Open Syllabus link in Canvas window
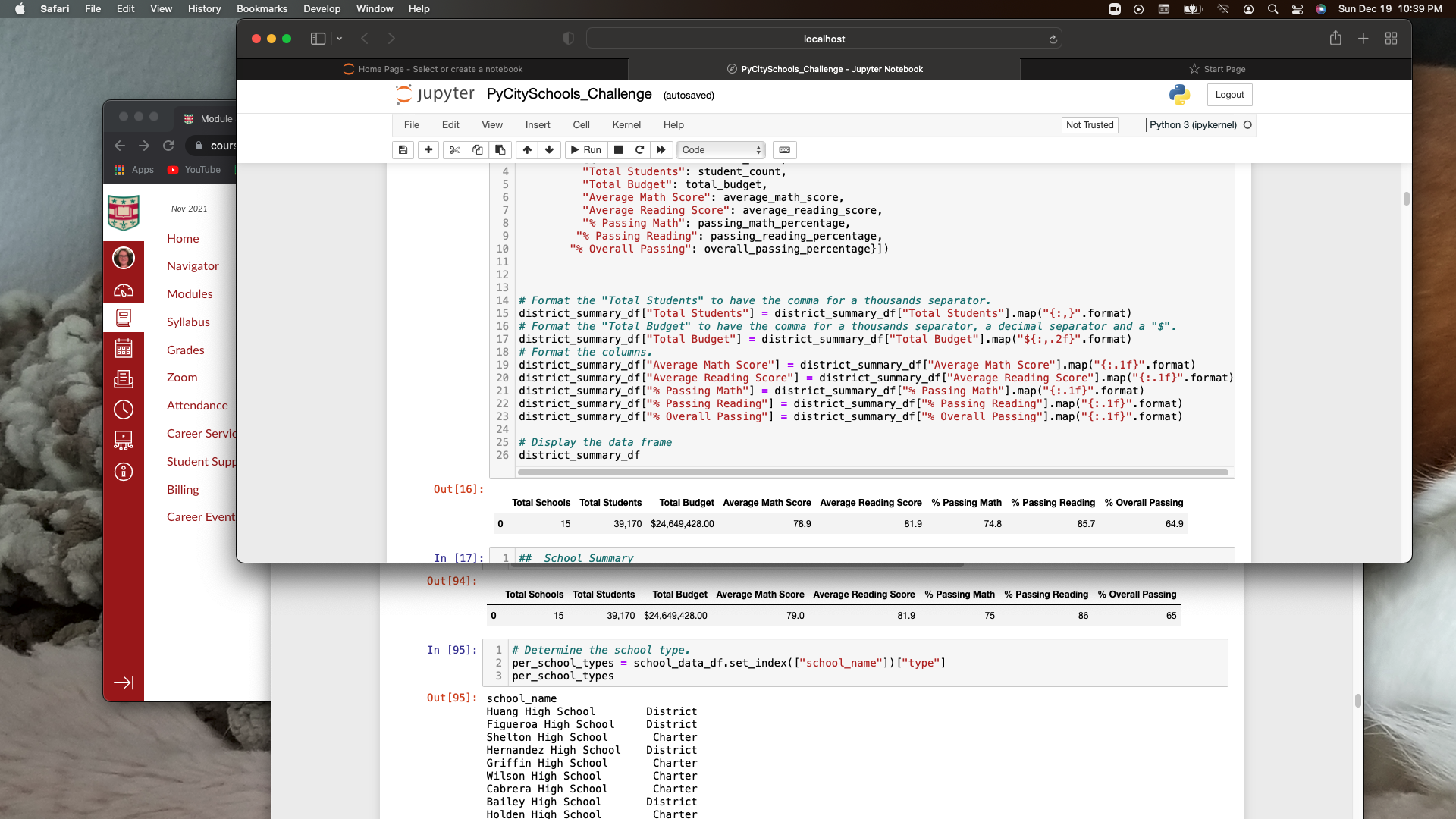The image size is (1456, 819). pyautogui.click(x=188, y=322)
